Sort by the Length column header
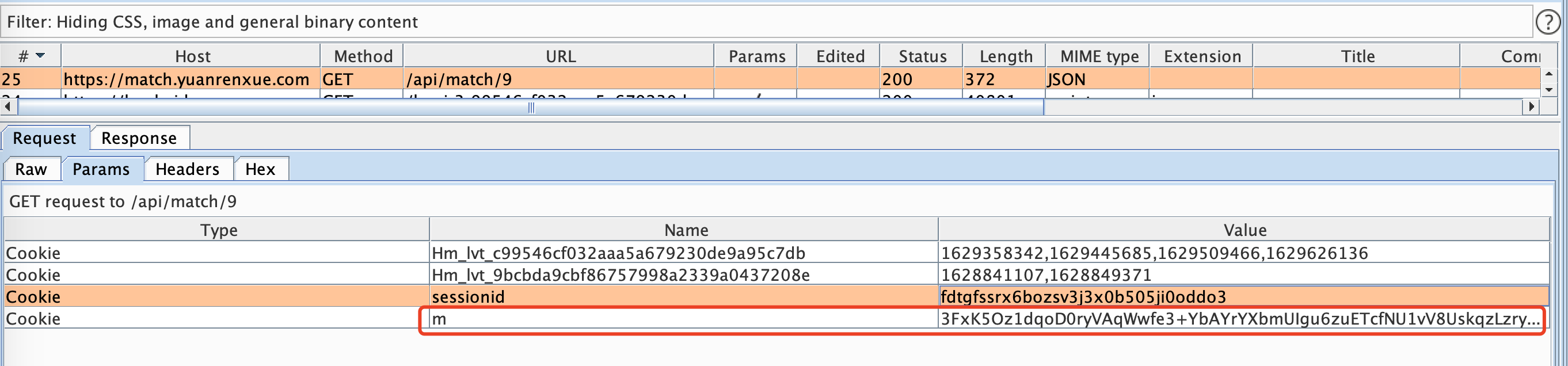Screen dimensions: 1568x366 1004,56
